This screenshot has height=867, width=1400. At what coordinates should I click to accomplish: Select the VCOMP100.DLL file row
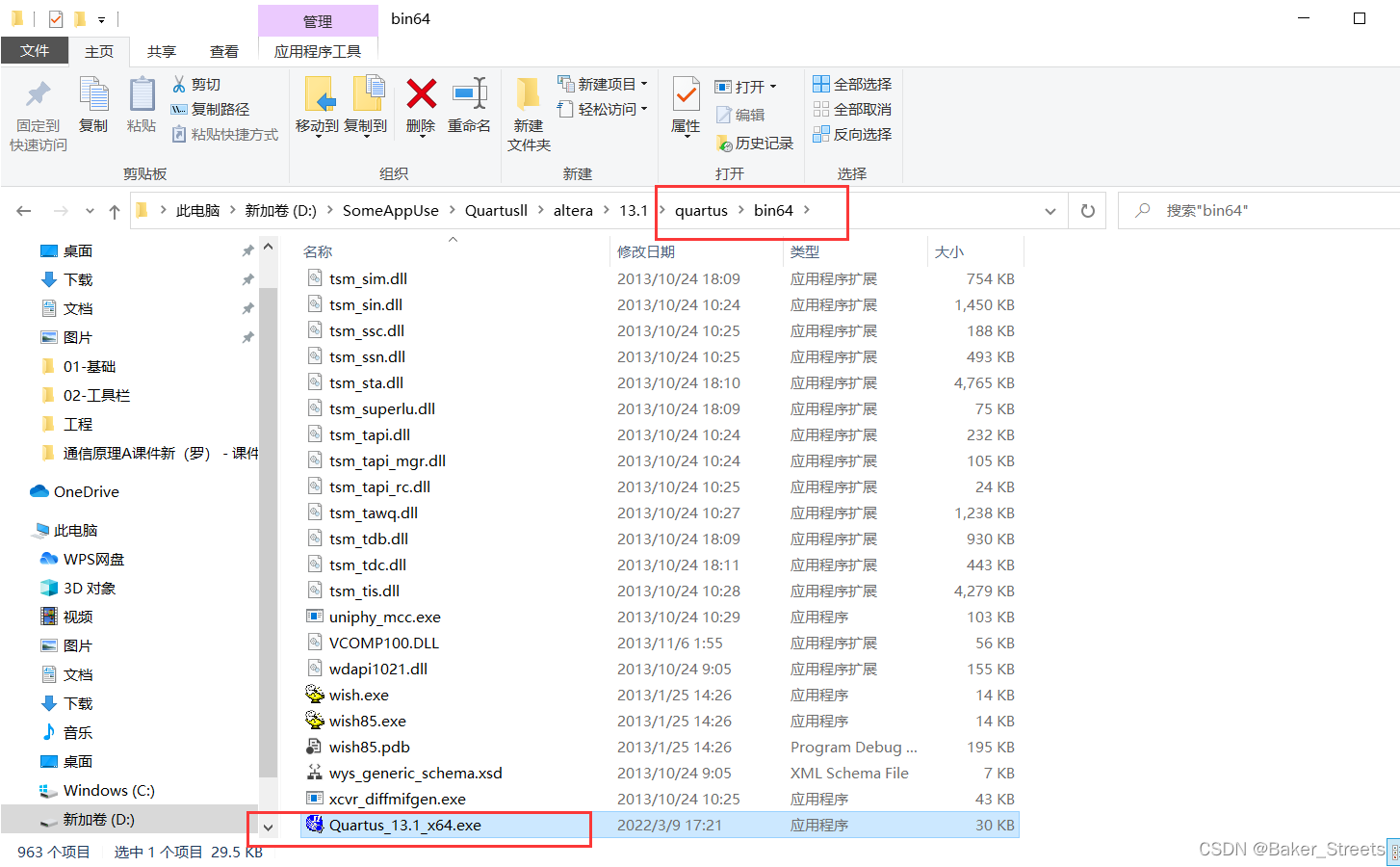coord(660,643)
